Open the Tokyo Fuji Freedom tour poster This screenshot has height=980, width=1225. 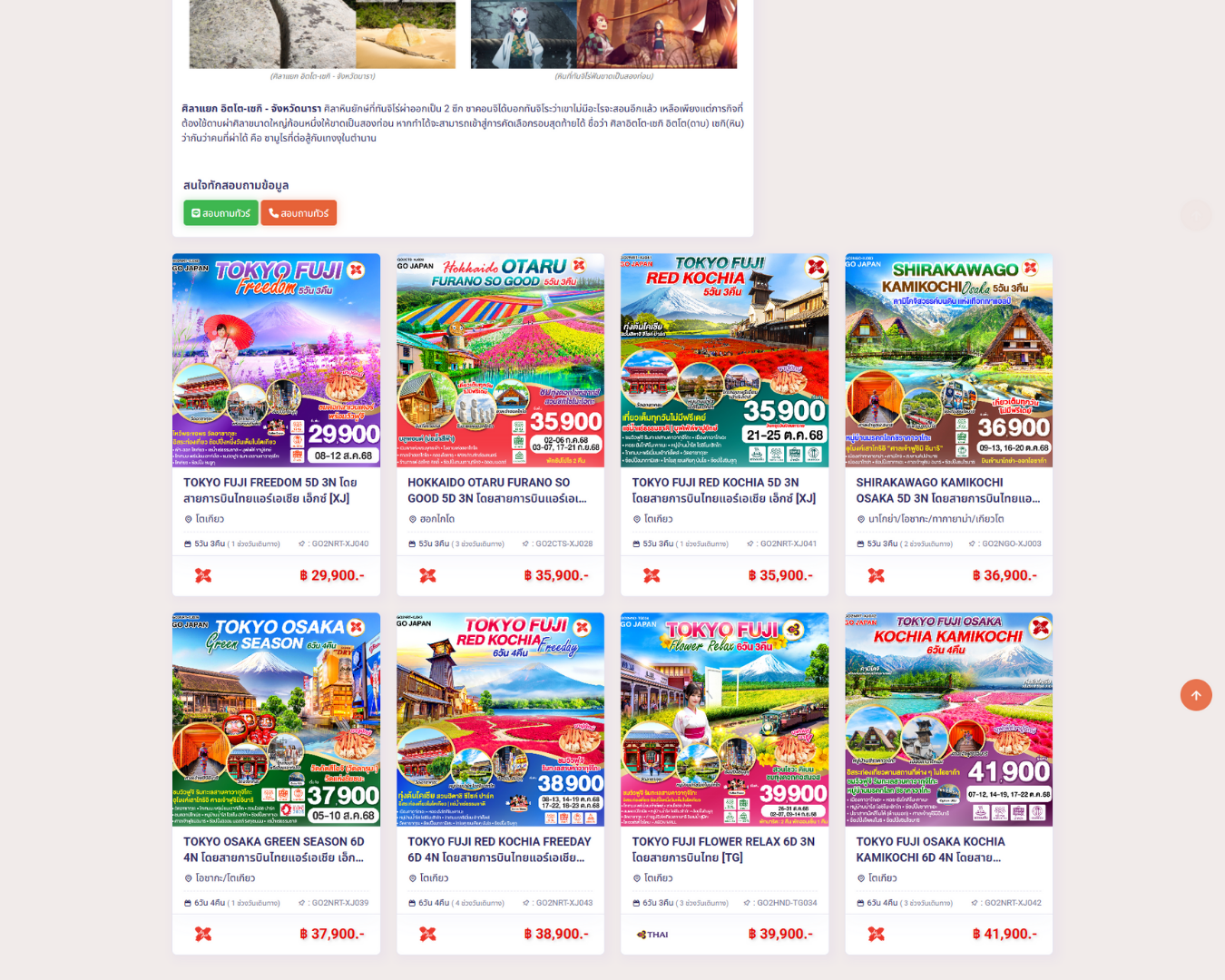point(276,360)
